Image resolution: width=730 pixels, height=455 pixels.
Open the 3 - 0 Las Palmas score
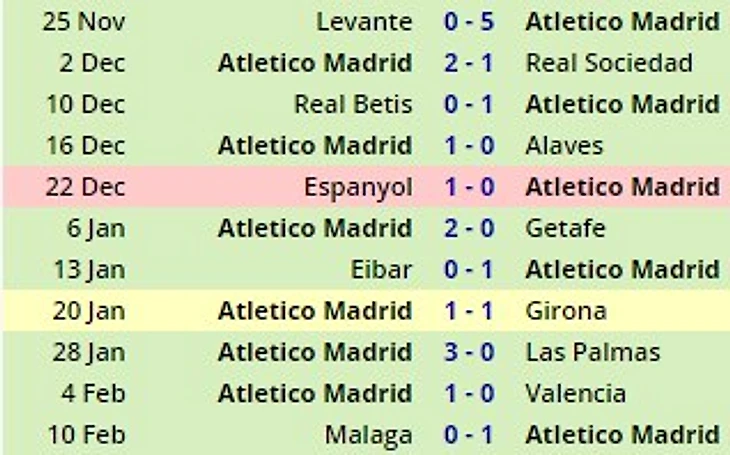469,353
